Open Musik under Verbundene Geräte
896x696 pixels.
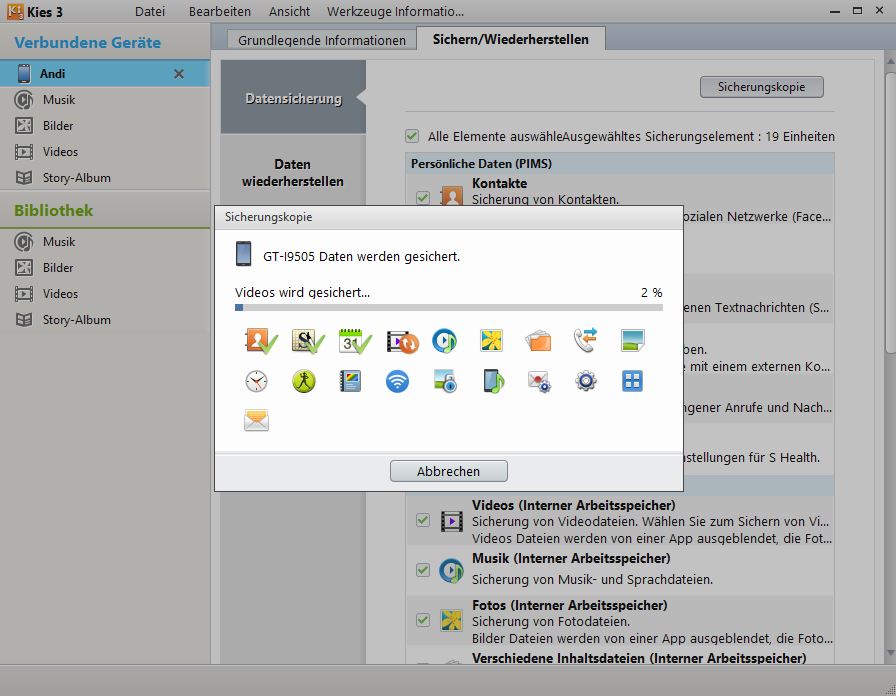pyautogui.click(x=105, y=99)
